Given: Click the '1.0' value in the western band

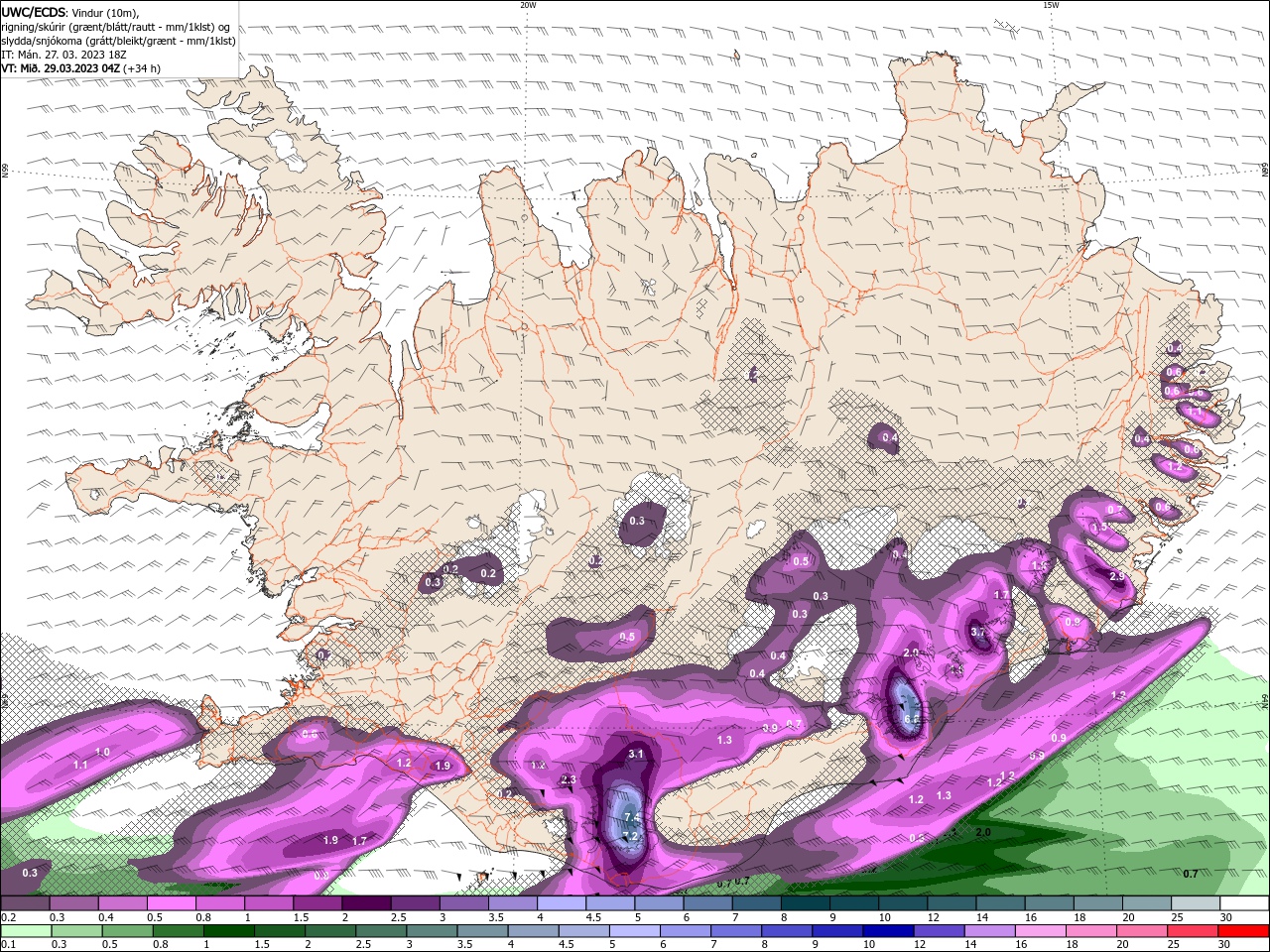Looking at the screenshot, I should [102, 753].
